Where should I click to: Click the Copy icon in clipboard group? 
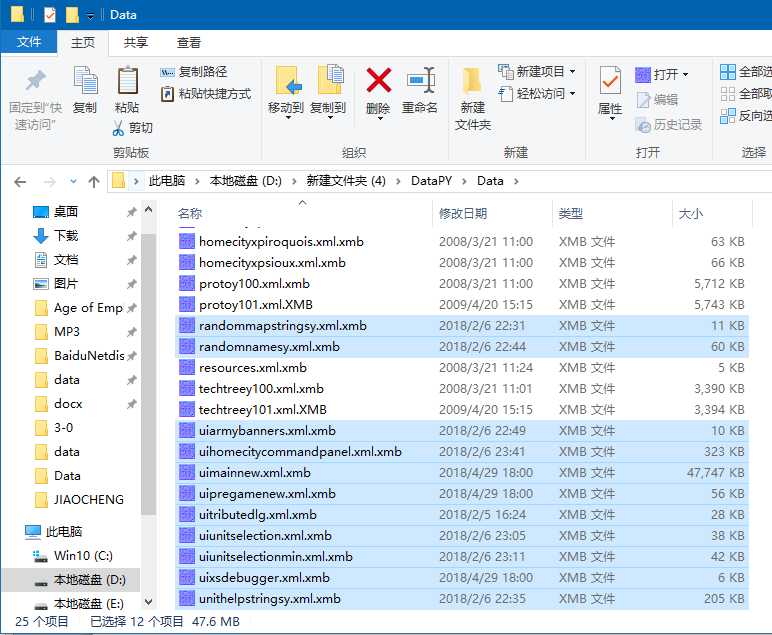[x=85, y=81]
